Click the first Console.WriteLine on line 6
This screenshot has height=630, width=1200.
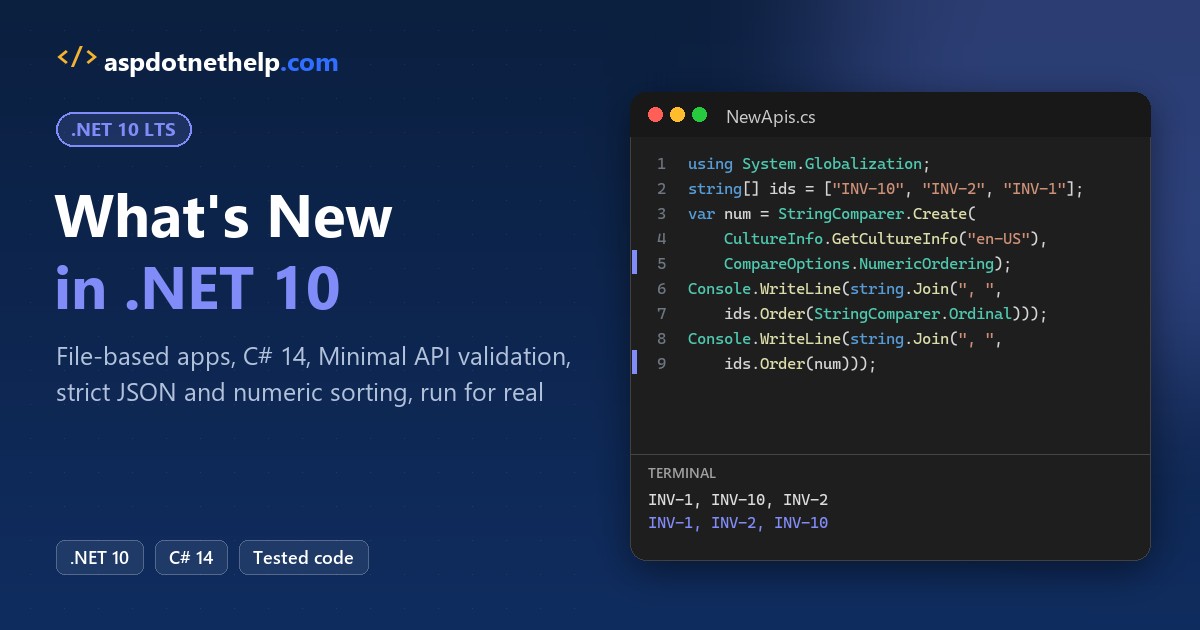tap(845, 289)
